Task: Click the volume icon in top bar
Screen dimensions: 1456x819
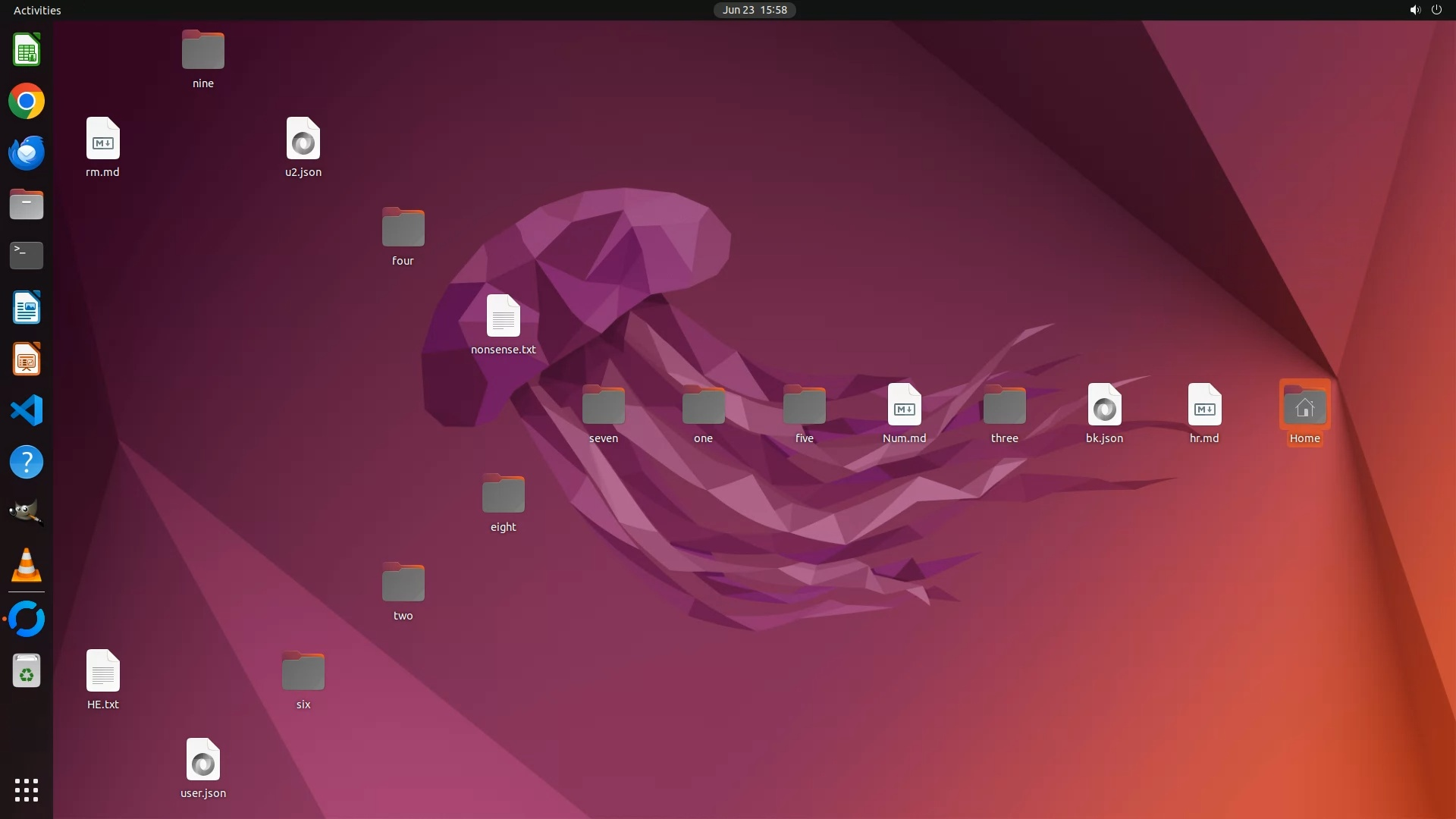Action: (x=1414, y=10)
